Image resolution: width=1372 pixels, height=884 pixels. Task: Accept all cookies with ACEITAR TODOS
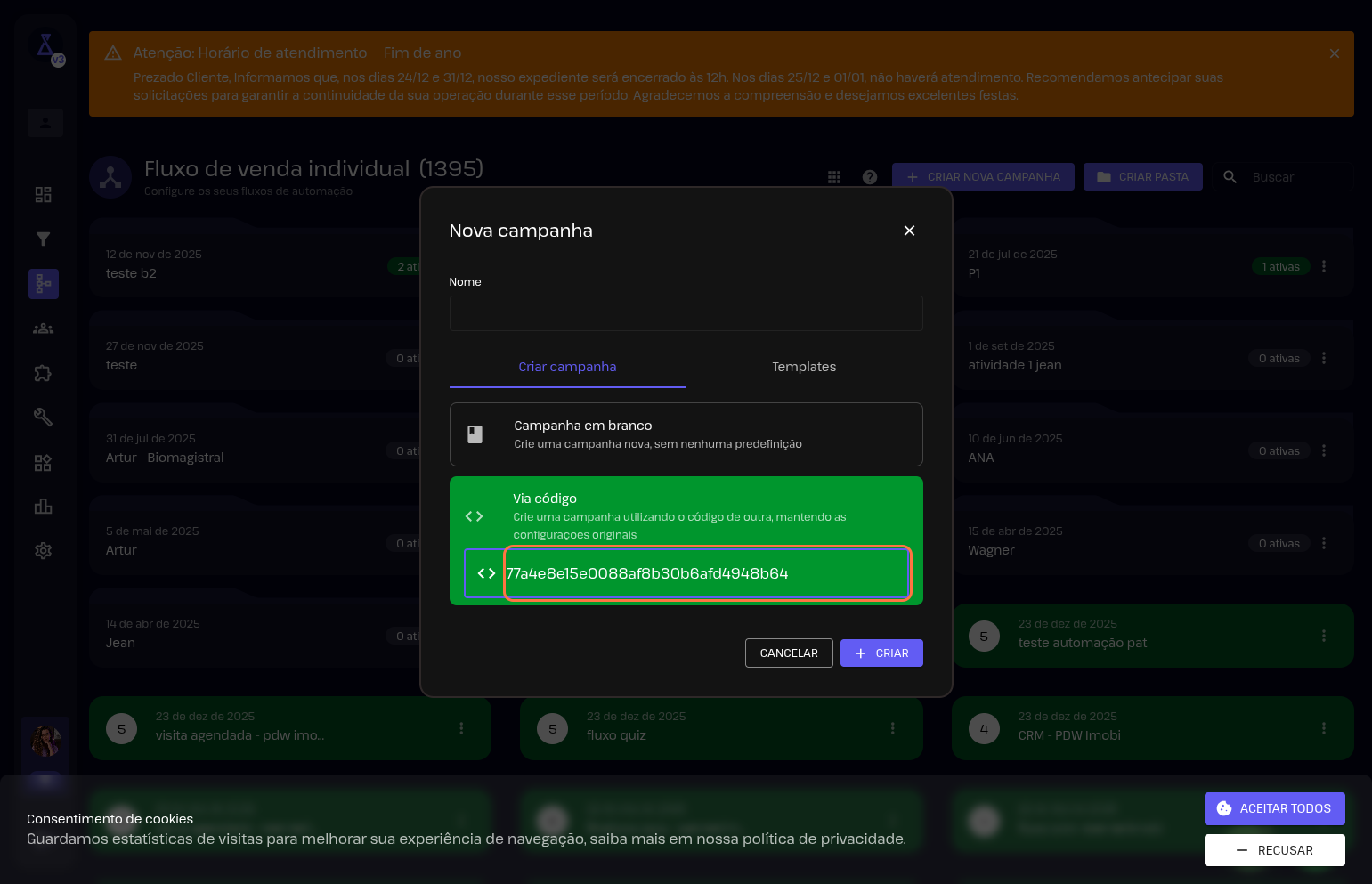point(1274,808)
